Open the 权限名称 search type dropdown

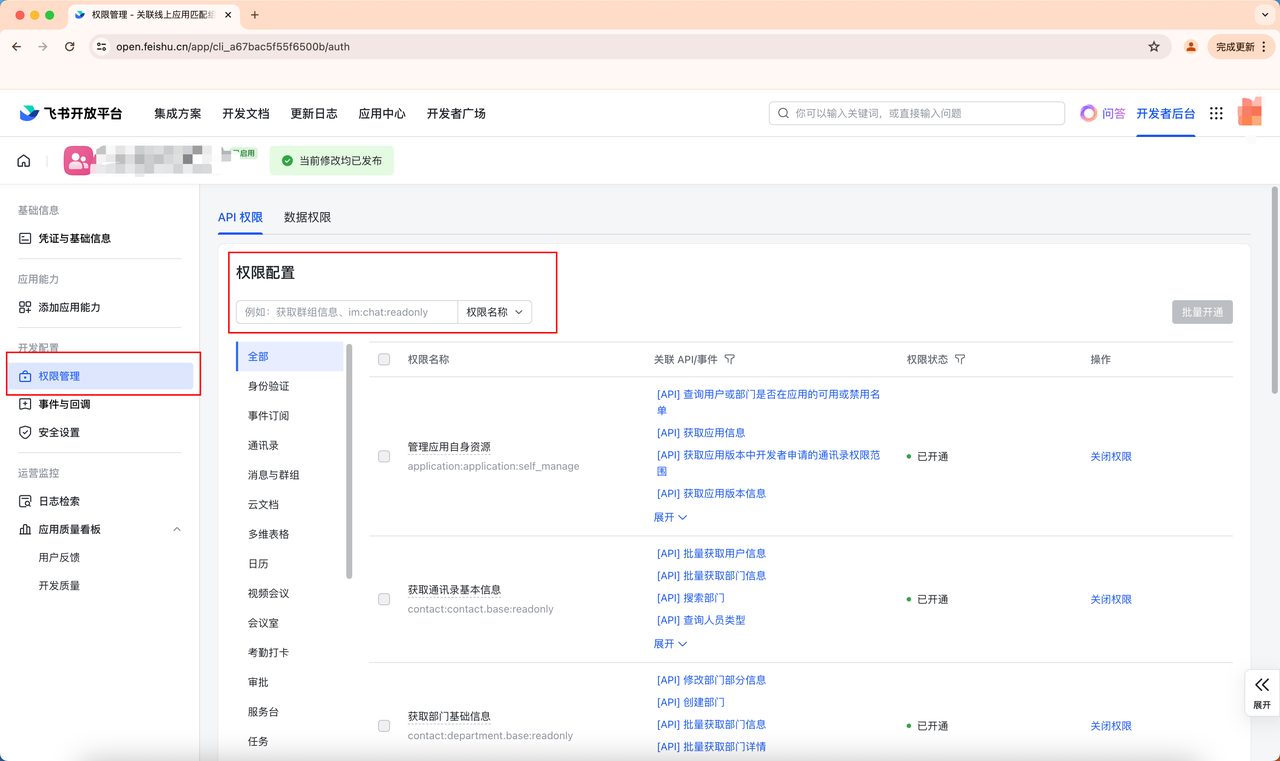[x=494, y=312]
